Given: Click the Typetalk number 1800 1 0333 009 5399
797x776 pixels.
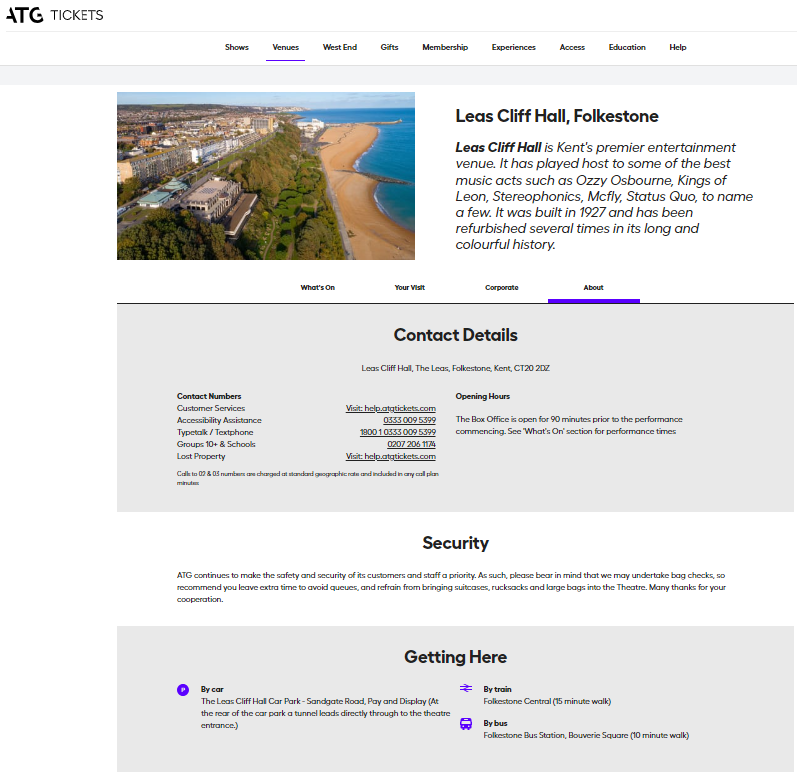Looking at the screenshot, I should [x=398, y=432].
